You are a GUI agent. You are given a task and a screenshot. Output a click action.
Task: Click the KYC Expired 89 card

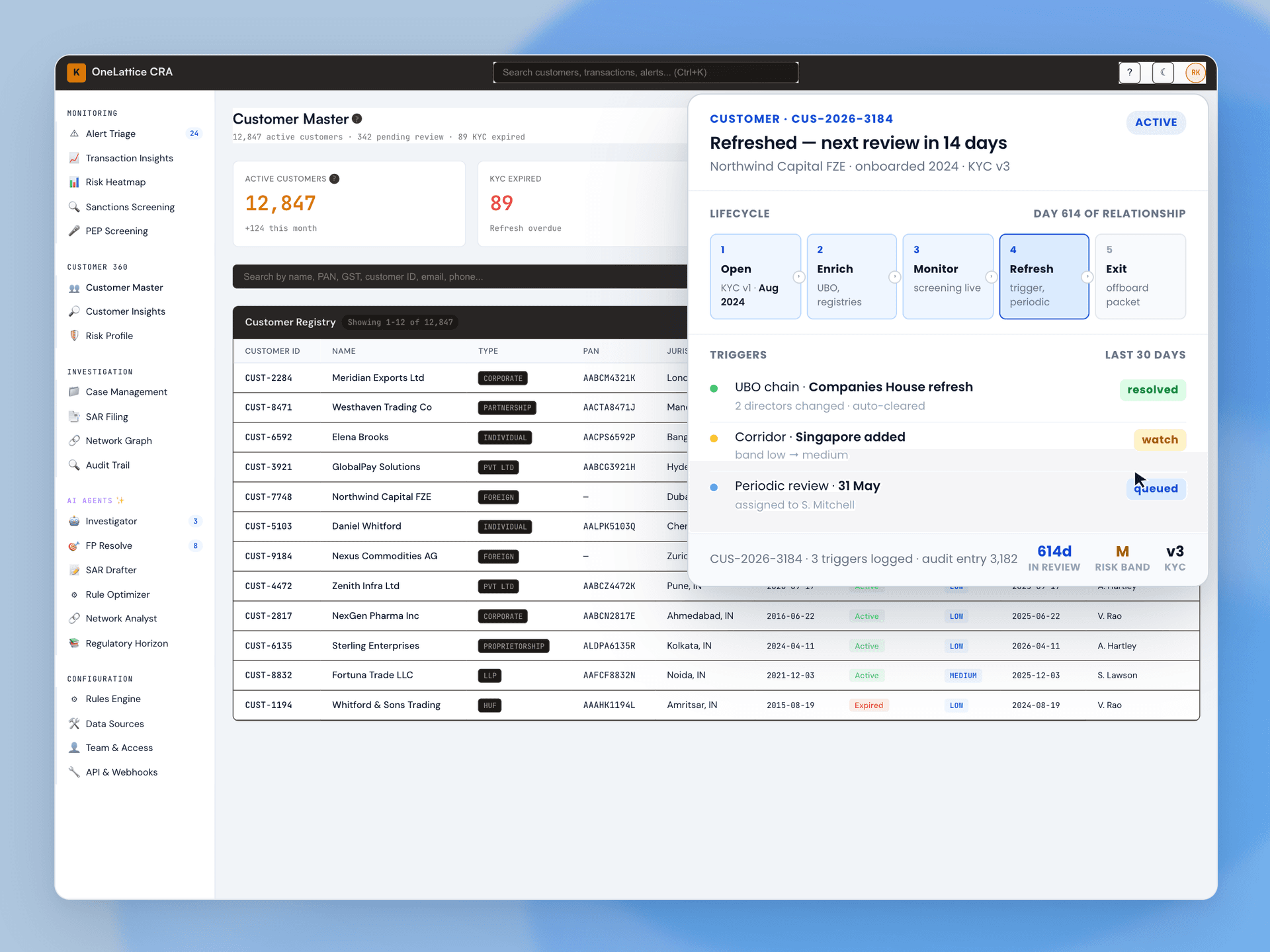point(583,204)
